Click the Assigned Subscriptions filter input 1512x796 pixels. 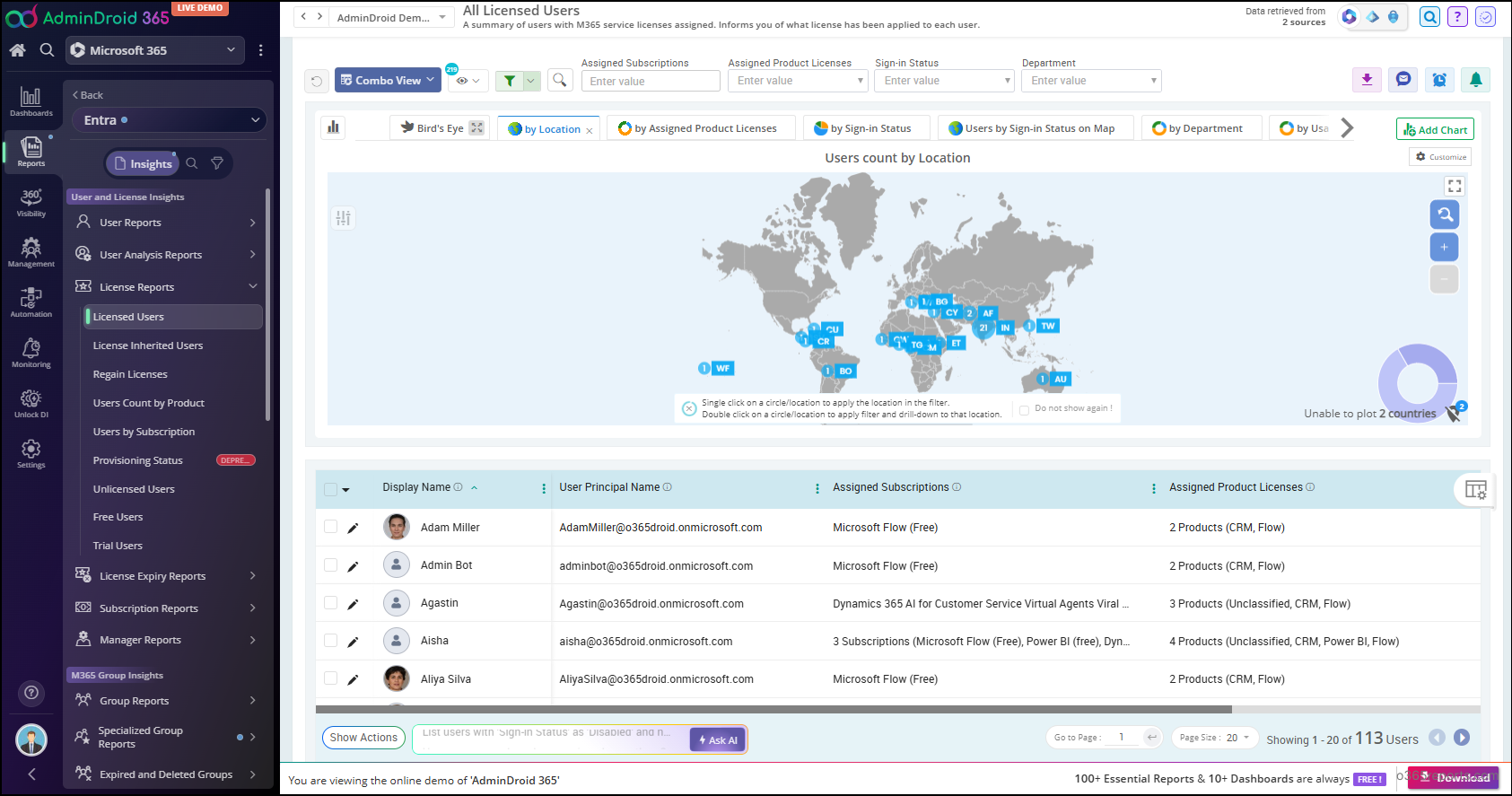(651, 81)
